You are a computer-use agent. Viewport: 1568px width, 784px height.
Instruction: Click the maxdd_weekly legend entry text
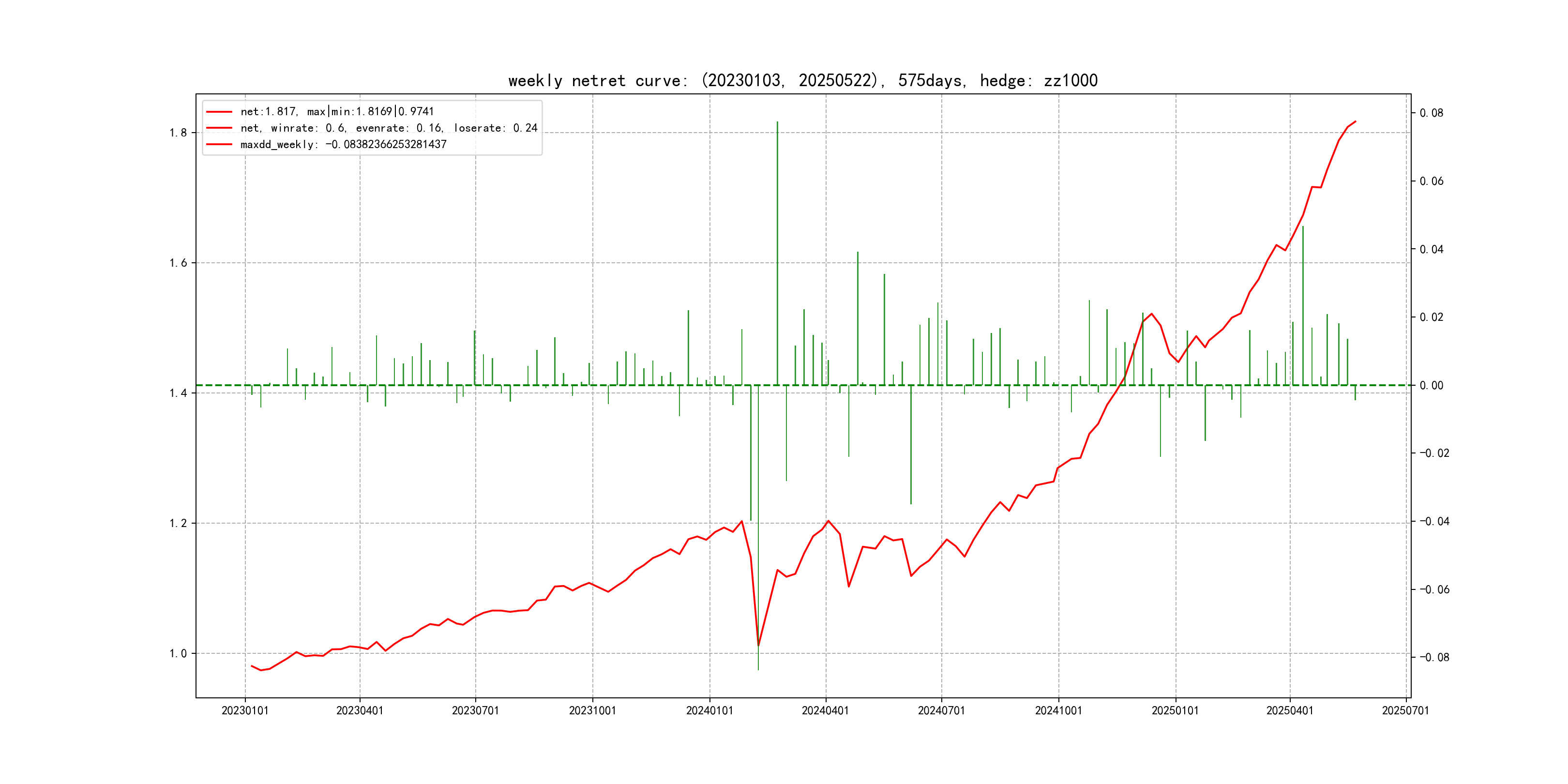click(343, 144)
